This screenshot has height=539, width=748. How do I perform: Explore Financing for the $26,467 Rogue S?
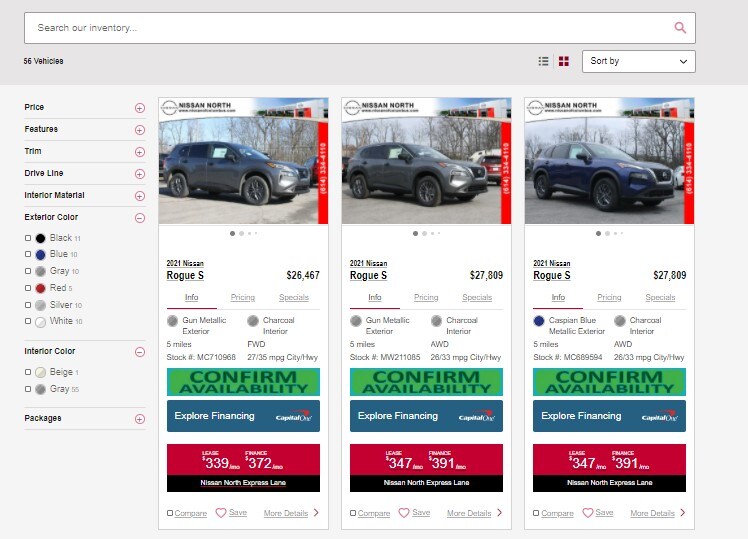click(243, 416)
